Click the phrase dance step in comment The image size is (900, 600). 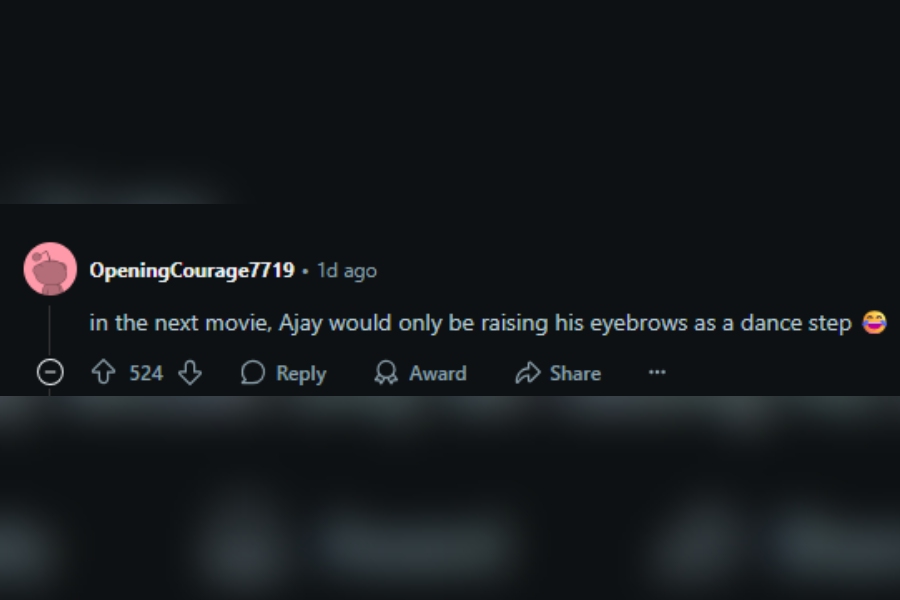click(x=796, y=323)
